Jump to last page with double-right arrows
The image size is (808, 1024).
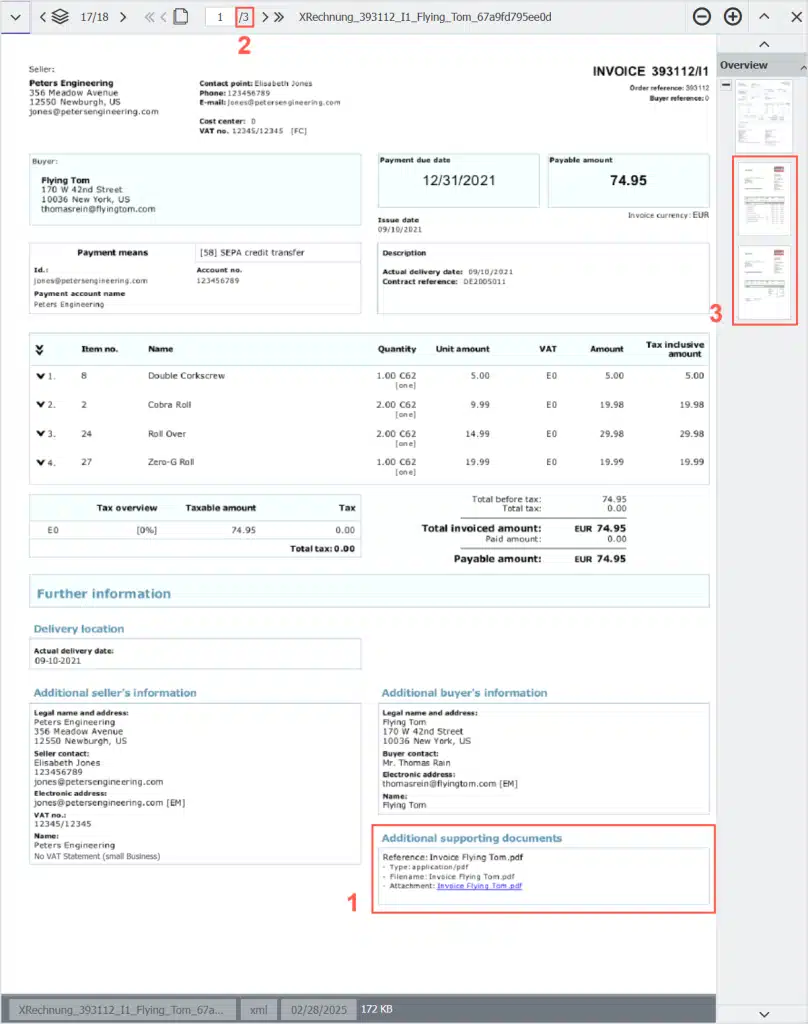(279, 17)
